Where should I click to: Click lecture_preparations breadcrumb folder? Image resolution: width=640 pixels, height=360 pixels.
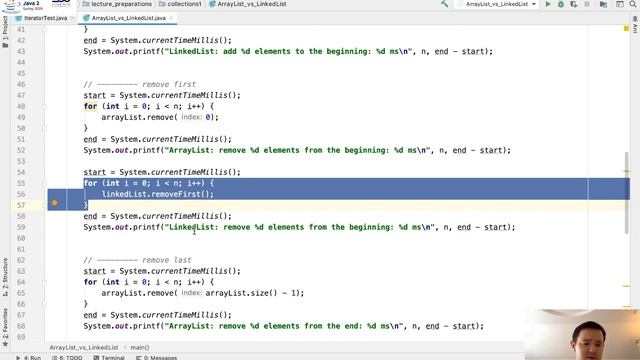coord(117,4)
